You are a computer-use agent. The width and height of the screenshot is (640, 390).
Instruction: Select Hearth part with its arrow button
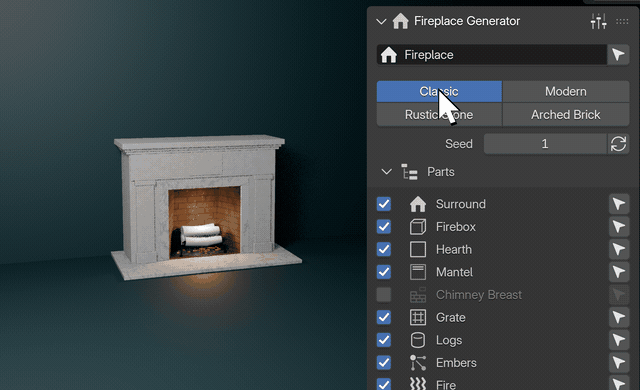[x=619, y=249]
